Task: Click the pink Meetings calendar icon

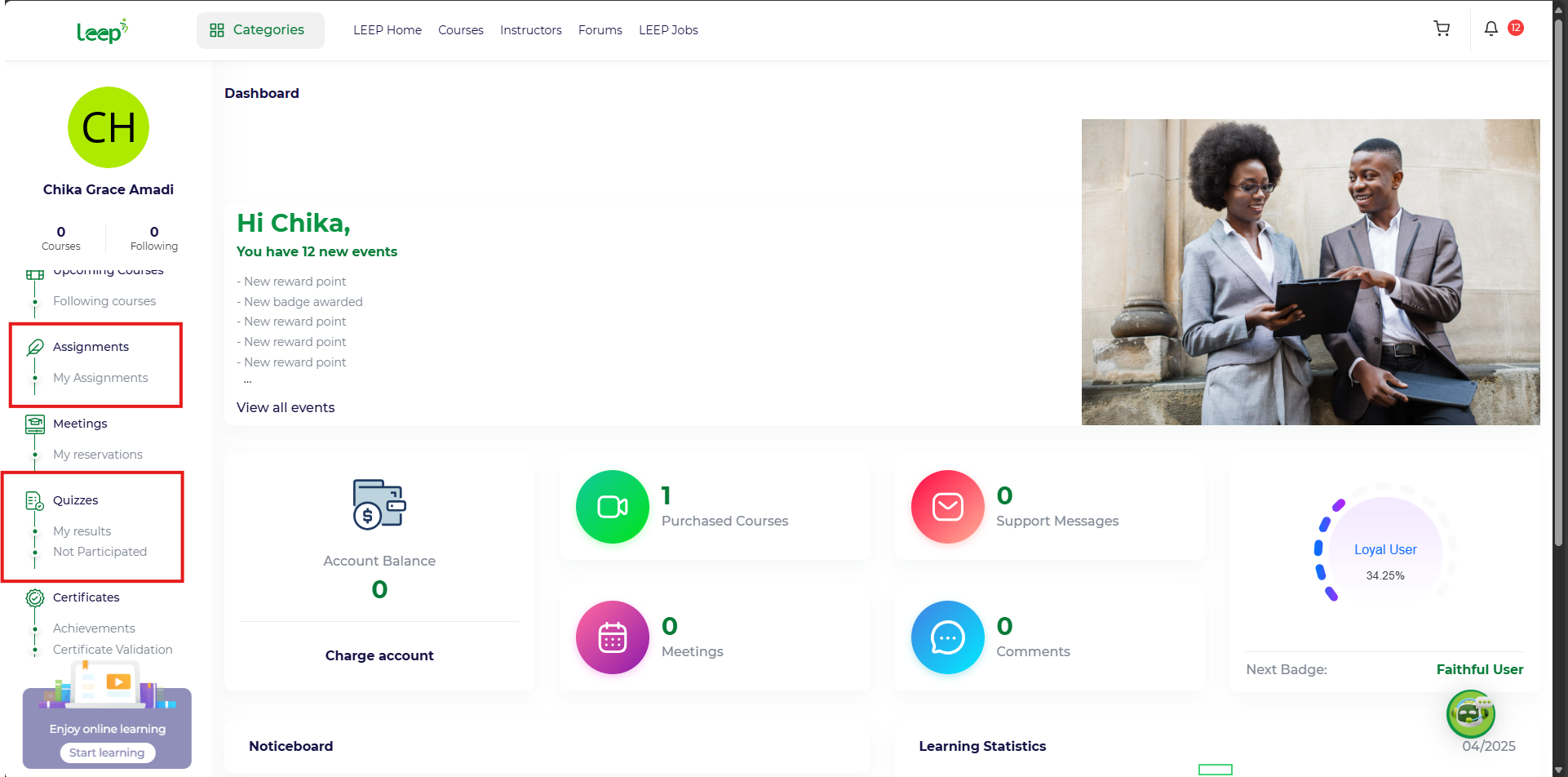Action: click(x=612, y=637)
